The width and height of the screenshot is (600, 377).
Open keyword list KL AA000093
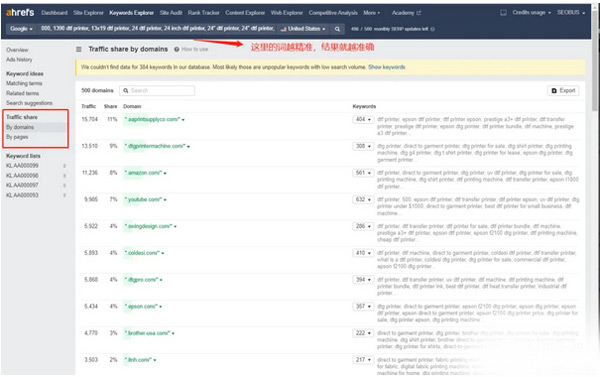22,195
